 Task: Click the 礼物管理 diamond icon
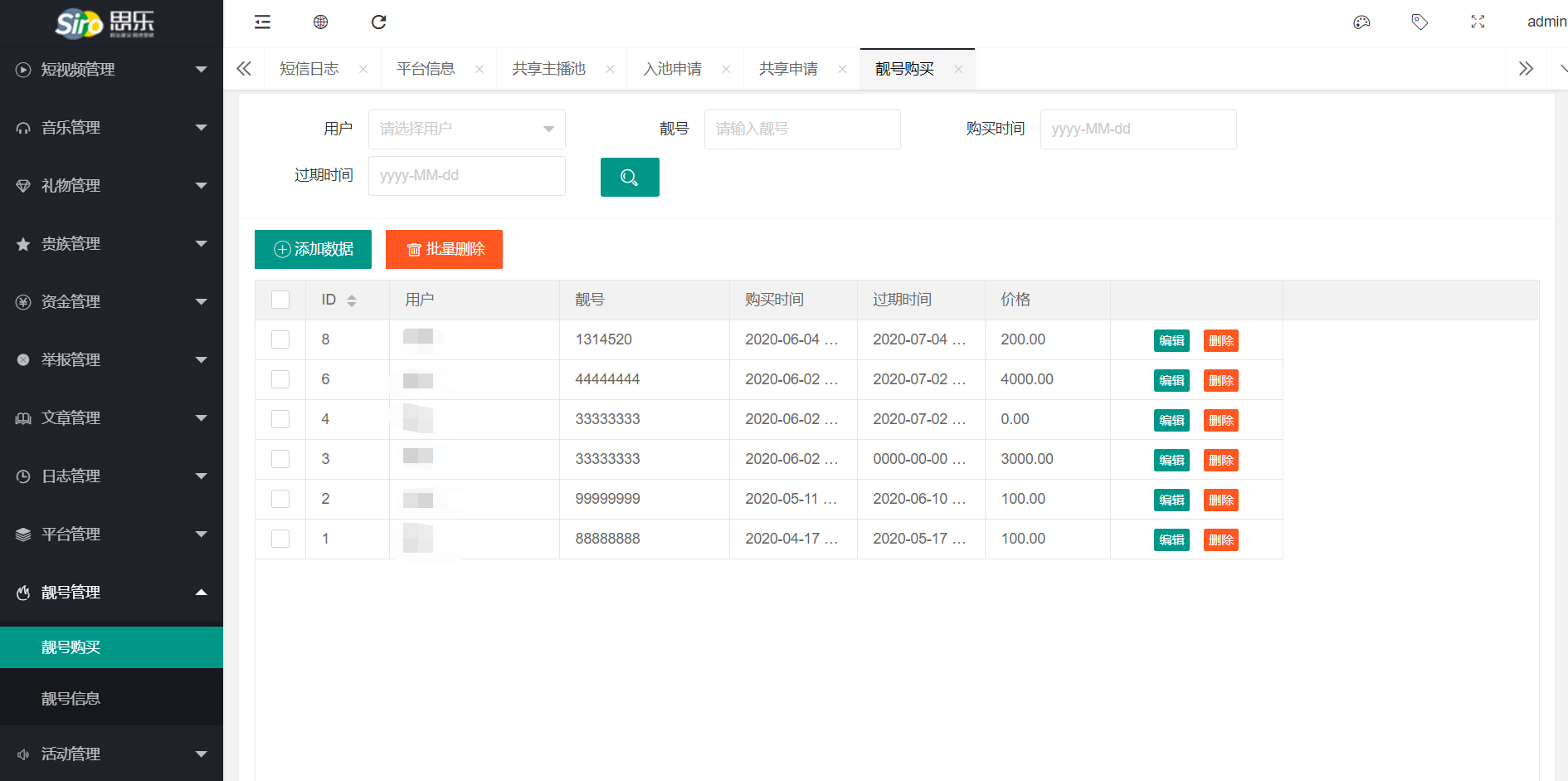point(23,186)
